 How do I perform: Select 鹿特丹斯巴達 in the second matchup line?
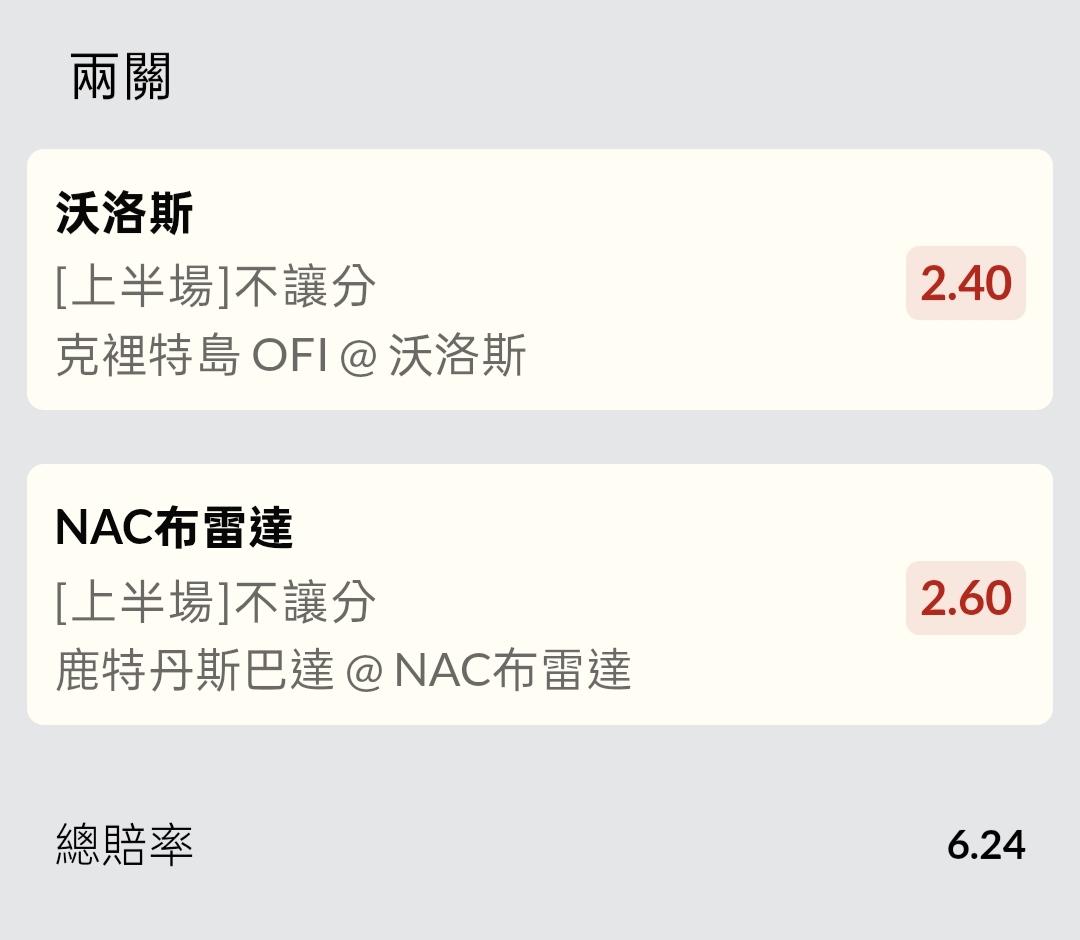point(194,671)
